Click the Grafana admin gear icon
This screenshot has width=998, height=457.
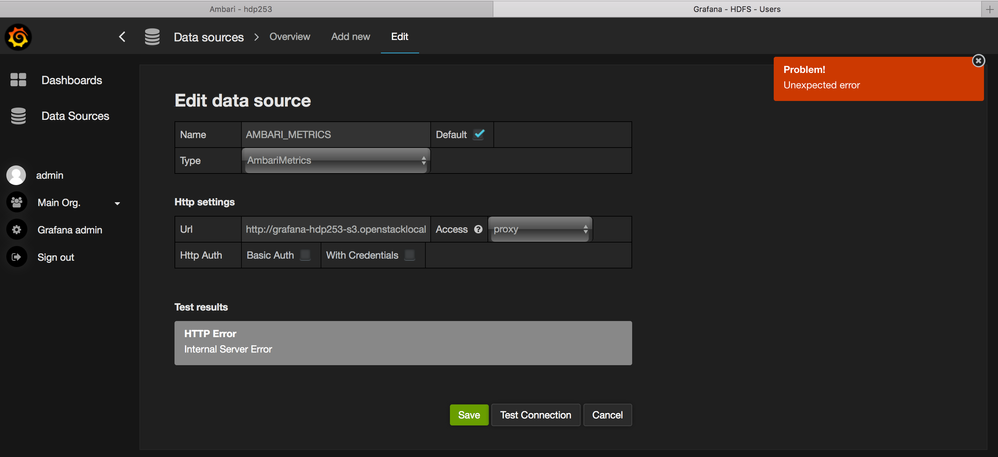[x=16, y=230]
